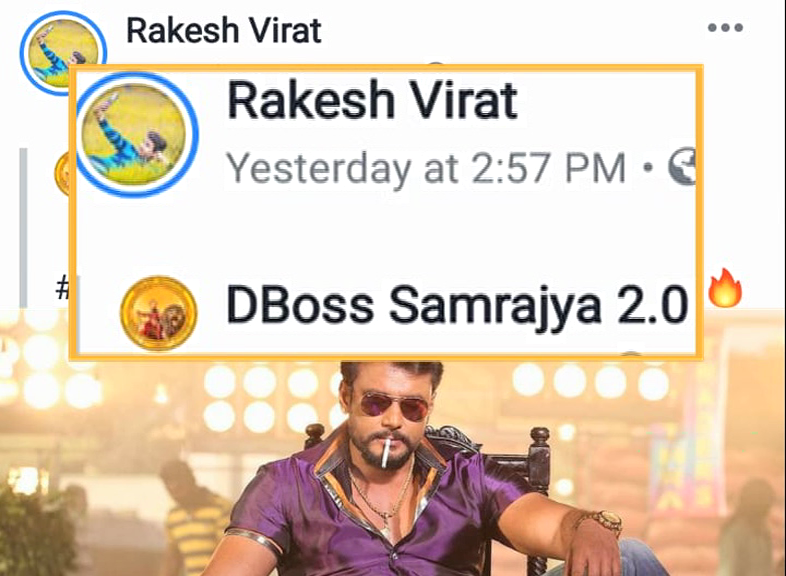The width and height of the screenshot is (786, 576).
Task: Open the large Rakesh Virat avatar in callout
Action: (134, 134)
